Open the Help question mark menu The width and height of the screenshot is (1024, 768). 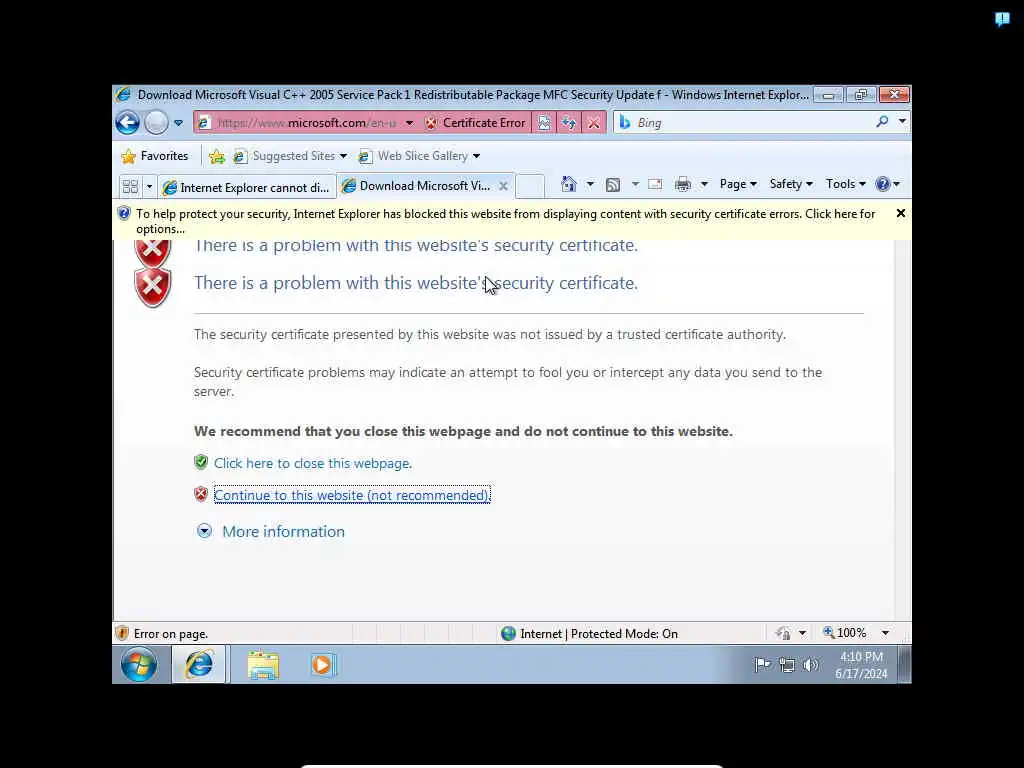click(888, 184)
